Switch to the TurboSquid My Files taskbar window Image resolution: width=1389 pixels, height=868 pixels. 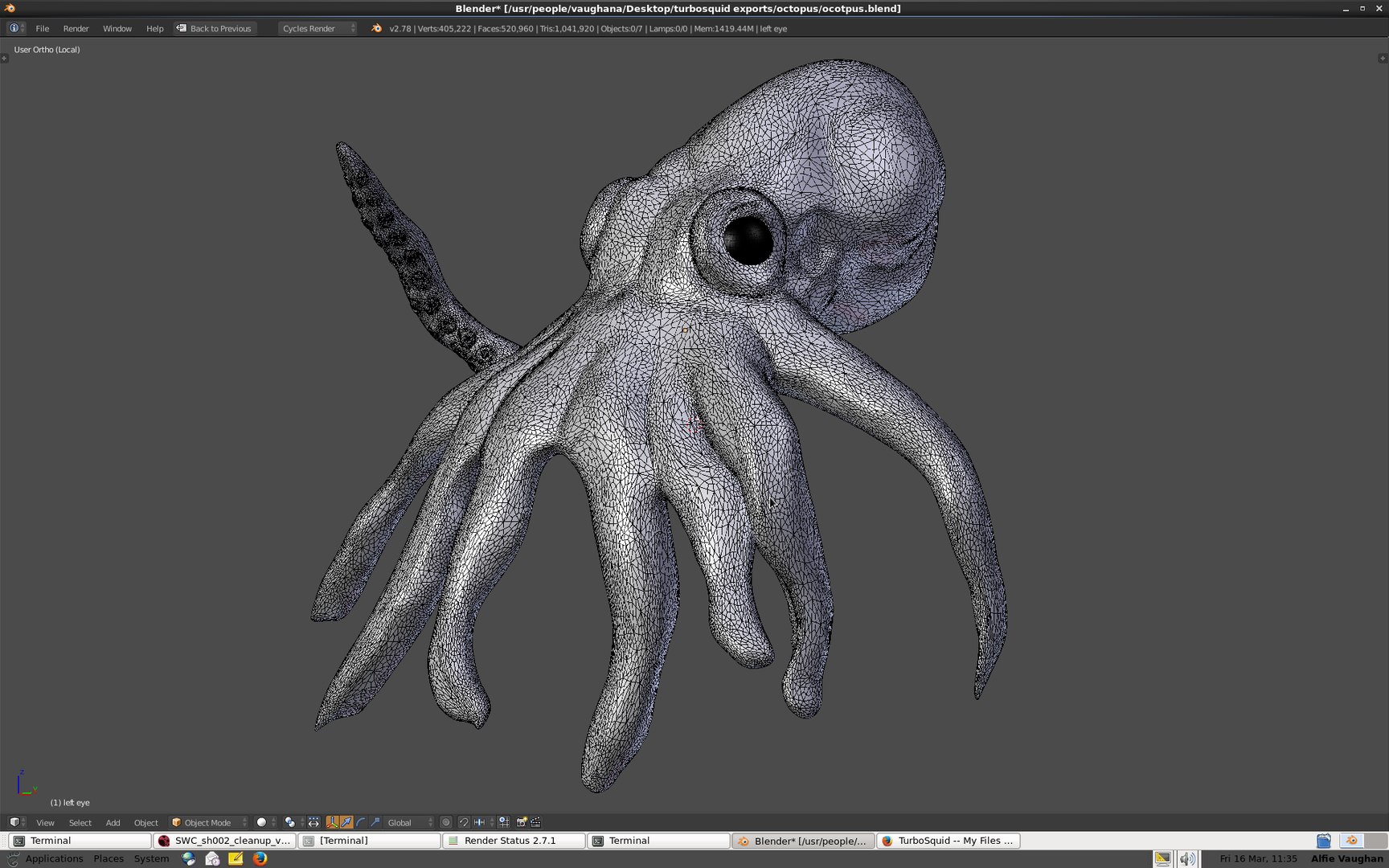pos(948,841)
